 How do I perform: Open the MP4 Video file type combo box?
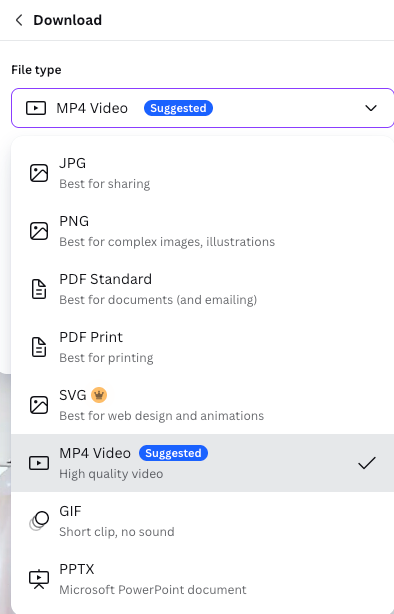point(202,108)
